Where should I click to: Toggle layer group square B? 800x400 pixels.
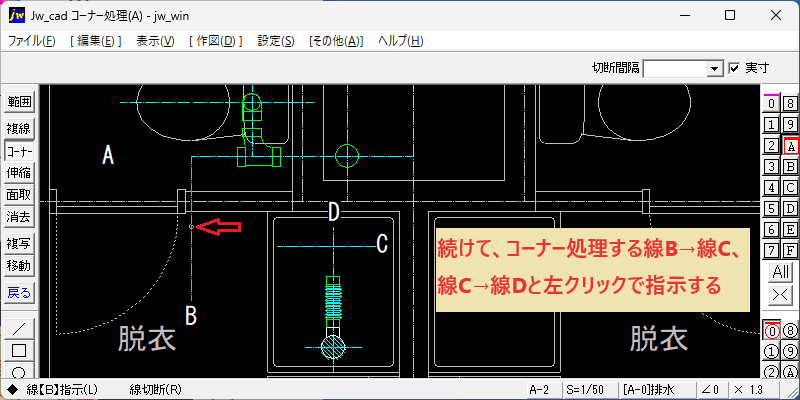point(790,167)
